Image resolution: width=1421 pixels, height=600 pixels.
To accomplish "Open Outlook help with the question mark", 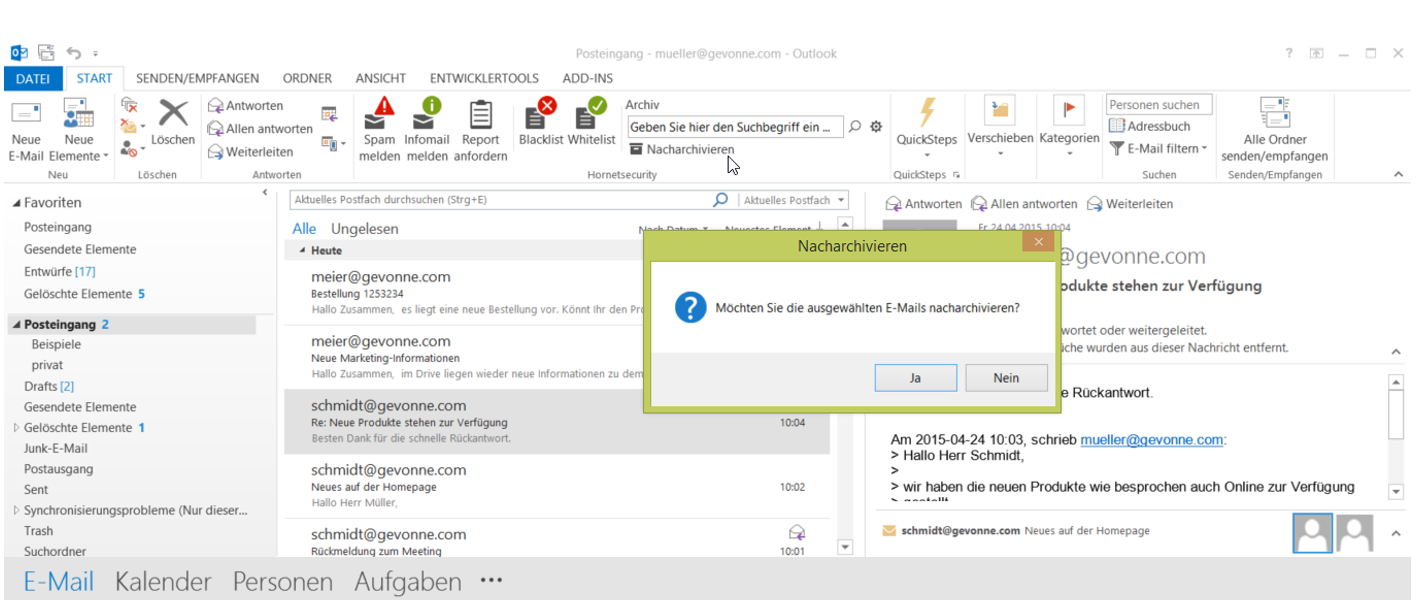I will coord(1289,53).
